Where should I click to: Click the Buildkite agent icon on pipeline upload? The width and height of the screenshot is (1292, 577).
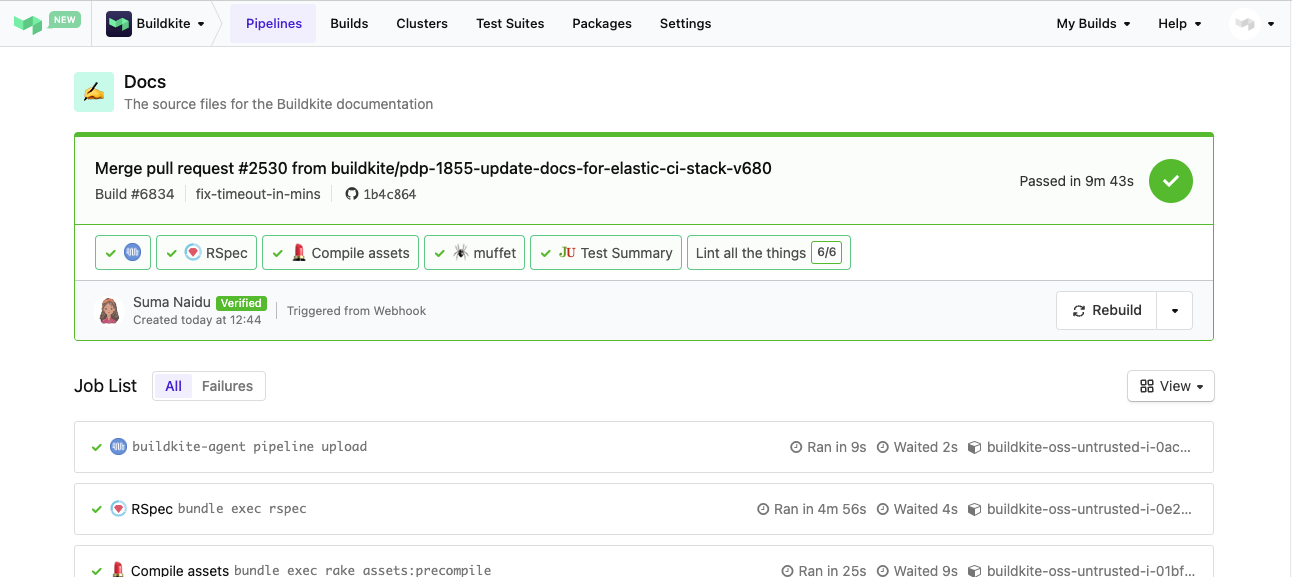click(118, 446)
